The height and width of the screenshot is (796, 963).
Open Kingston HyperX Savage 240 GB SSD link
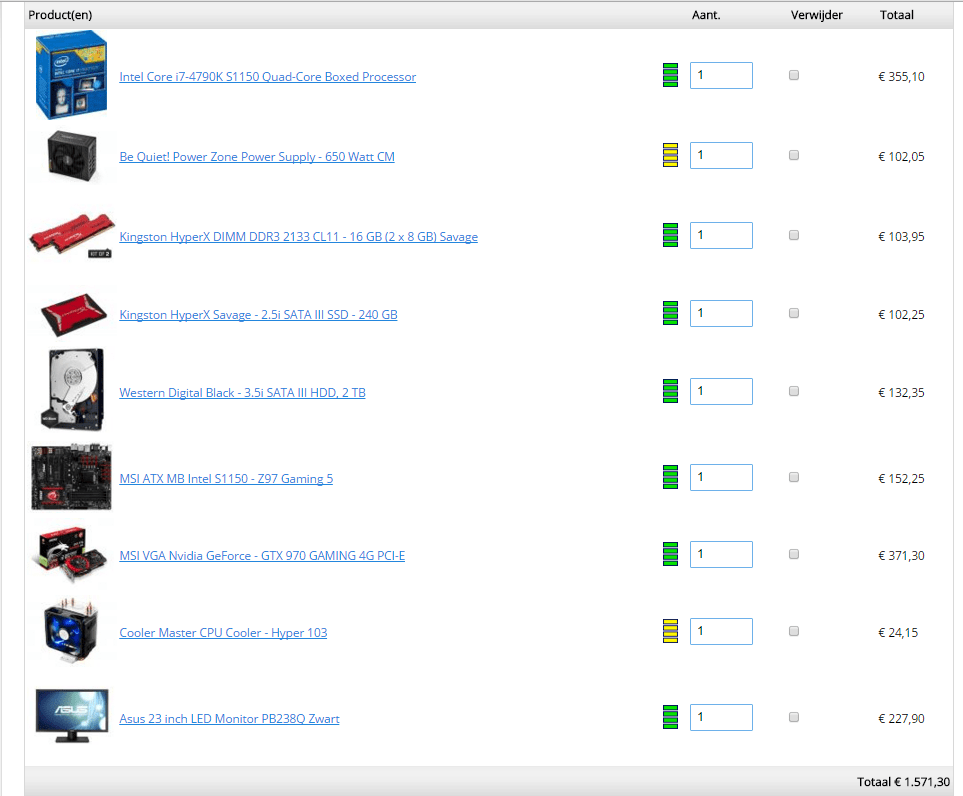[258, 314]
